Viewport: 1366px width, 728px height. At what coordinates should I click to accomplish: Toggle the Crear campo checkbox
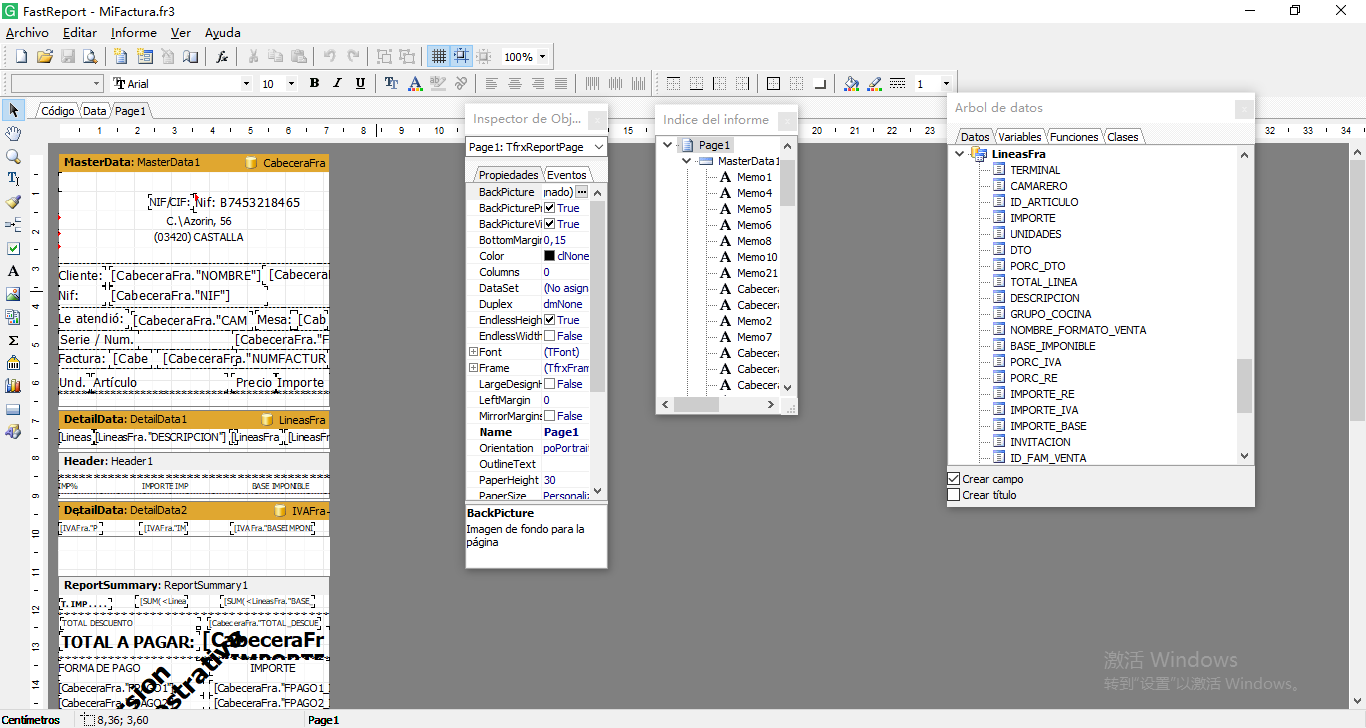[954, 479]
